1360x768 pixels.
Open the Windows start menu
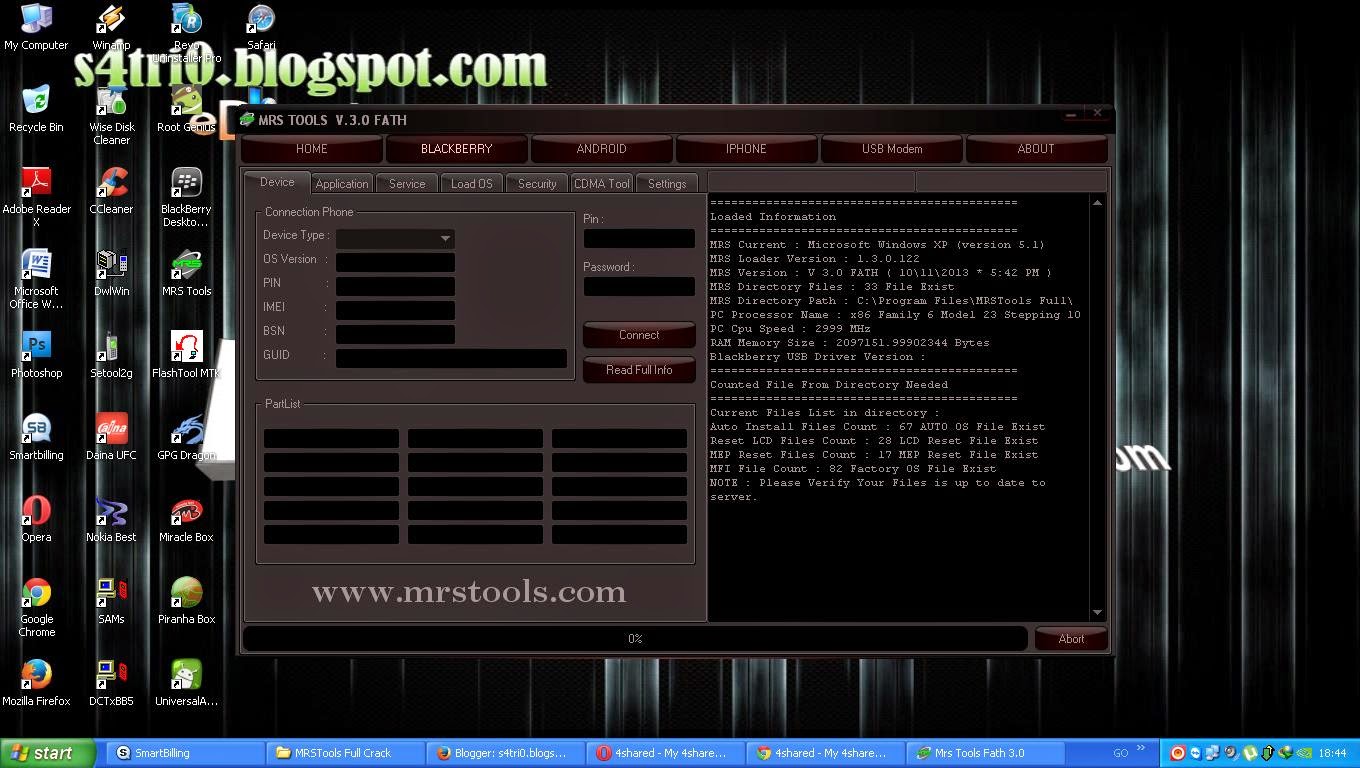[x=47, y=754]
